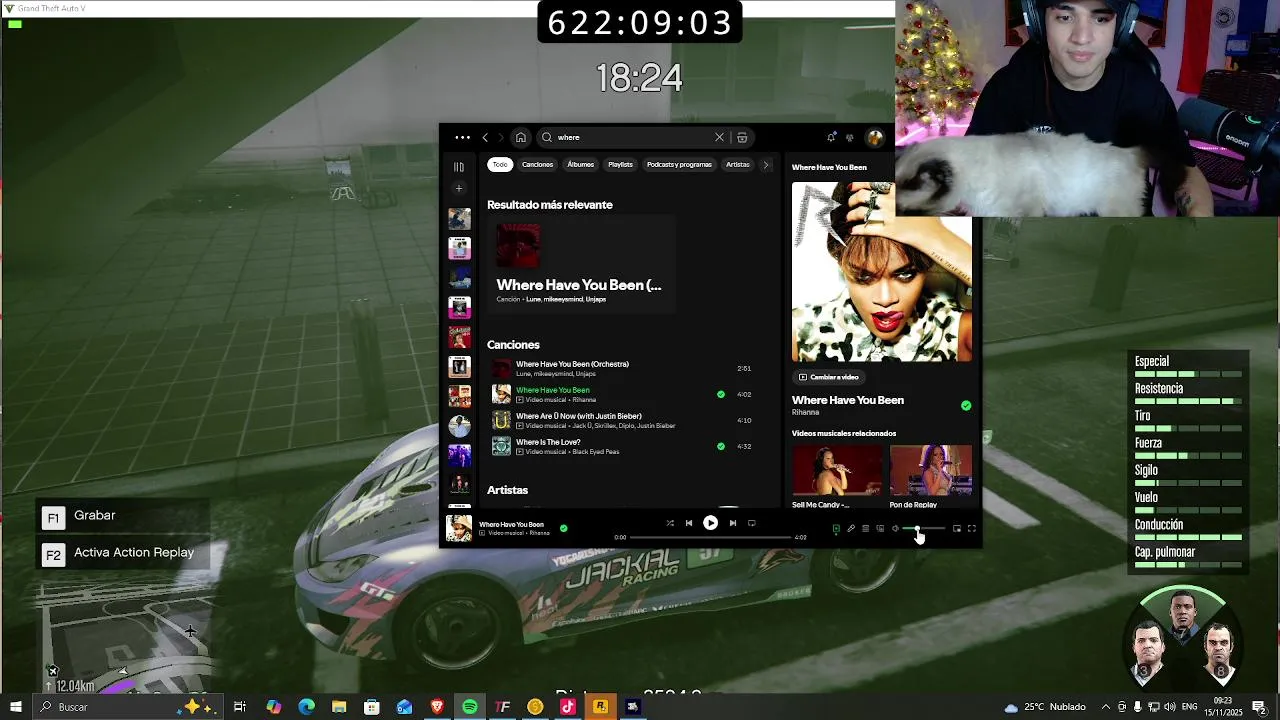Select the Todo filter chip
The width and height of the screenshot is (1280, 720).
pos(500,164)
